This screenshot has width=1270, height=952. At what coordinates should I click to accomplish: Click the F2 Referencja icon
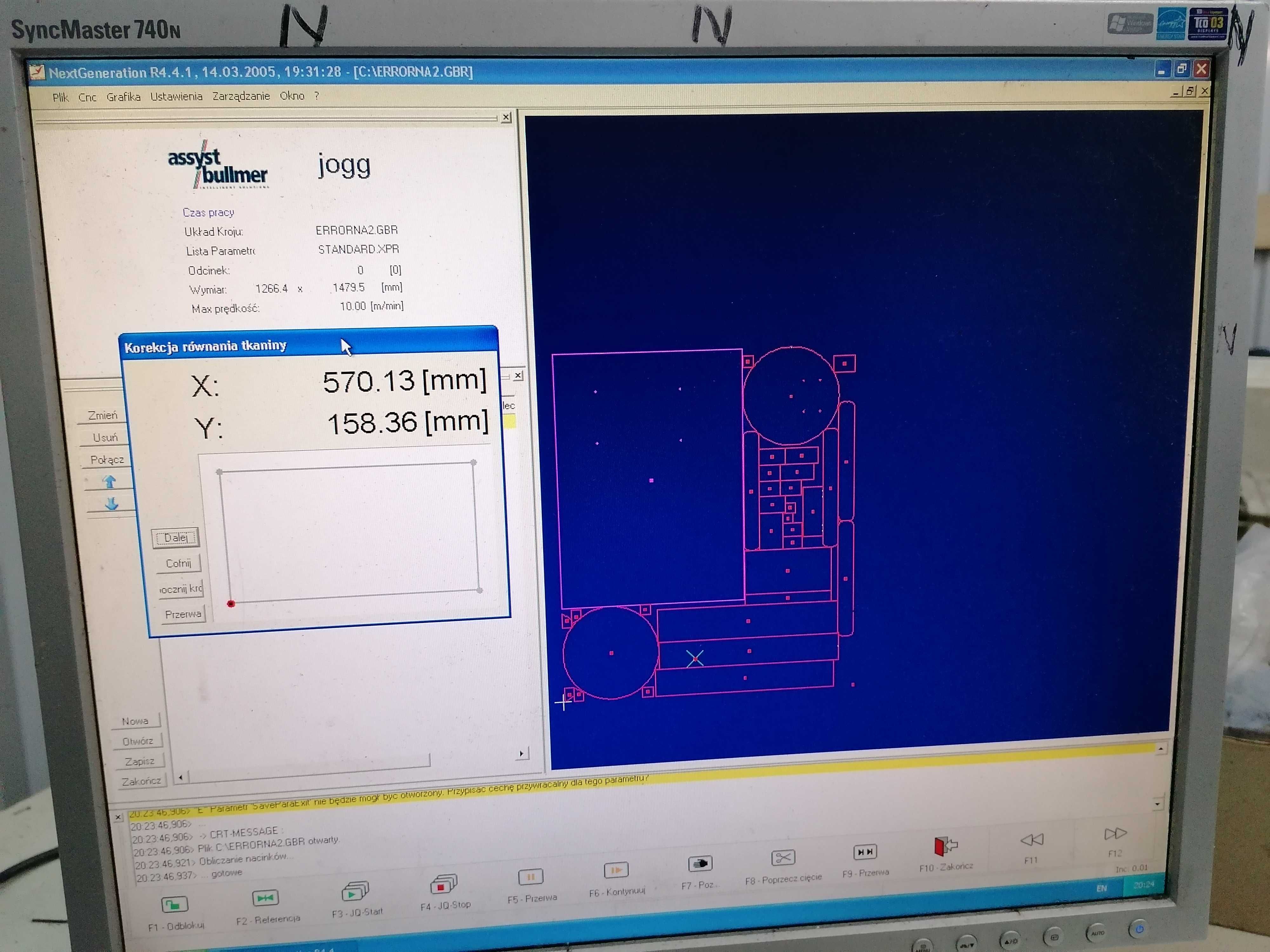265,897
